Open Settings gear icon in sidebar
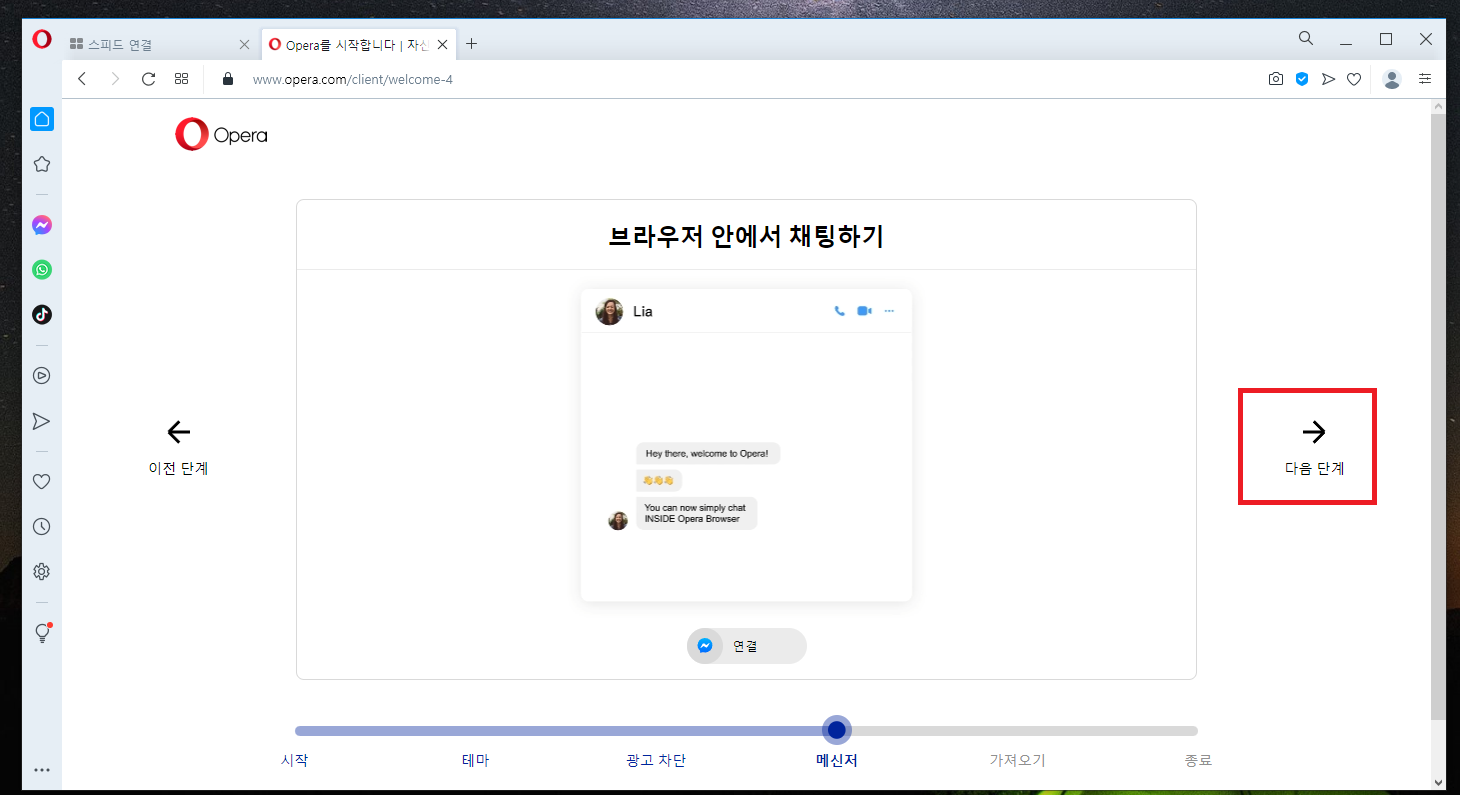The width and height of the screenshot is (1460, 795). pos(42,572)
